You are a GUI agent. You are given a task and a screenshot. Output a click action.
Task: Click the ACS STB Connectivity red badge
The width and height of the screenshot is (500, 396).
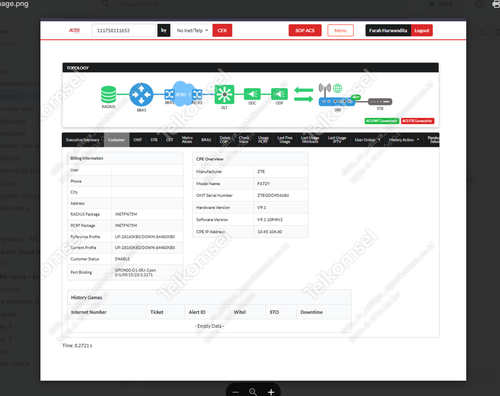coord(418,121)
